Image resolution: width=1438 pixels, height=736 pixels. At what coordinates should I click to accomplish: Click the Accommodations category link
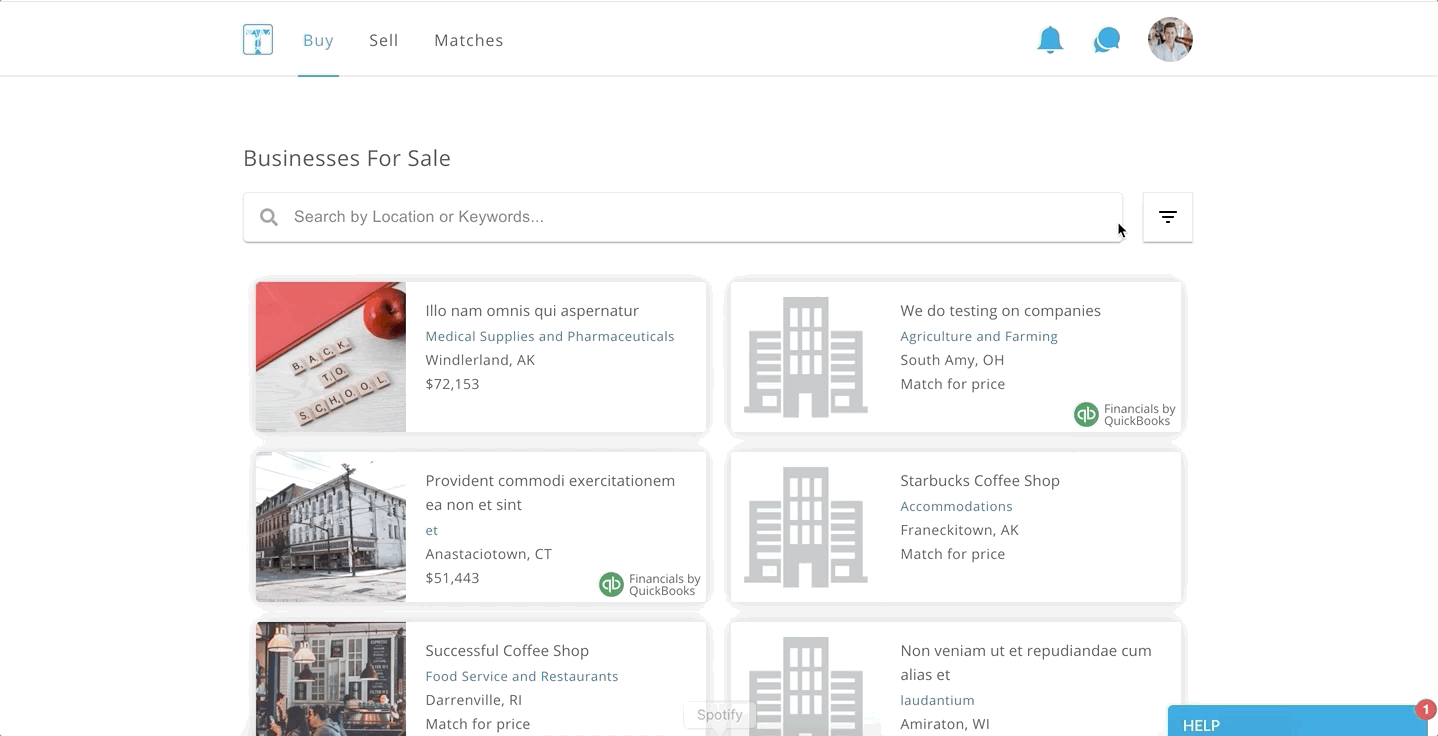click(956, 507)
